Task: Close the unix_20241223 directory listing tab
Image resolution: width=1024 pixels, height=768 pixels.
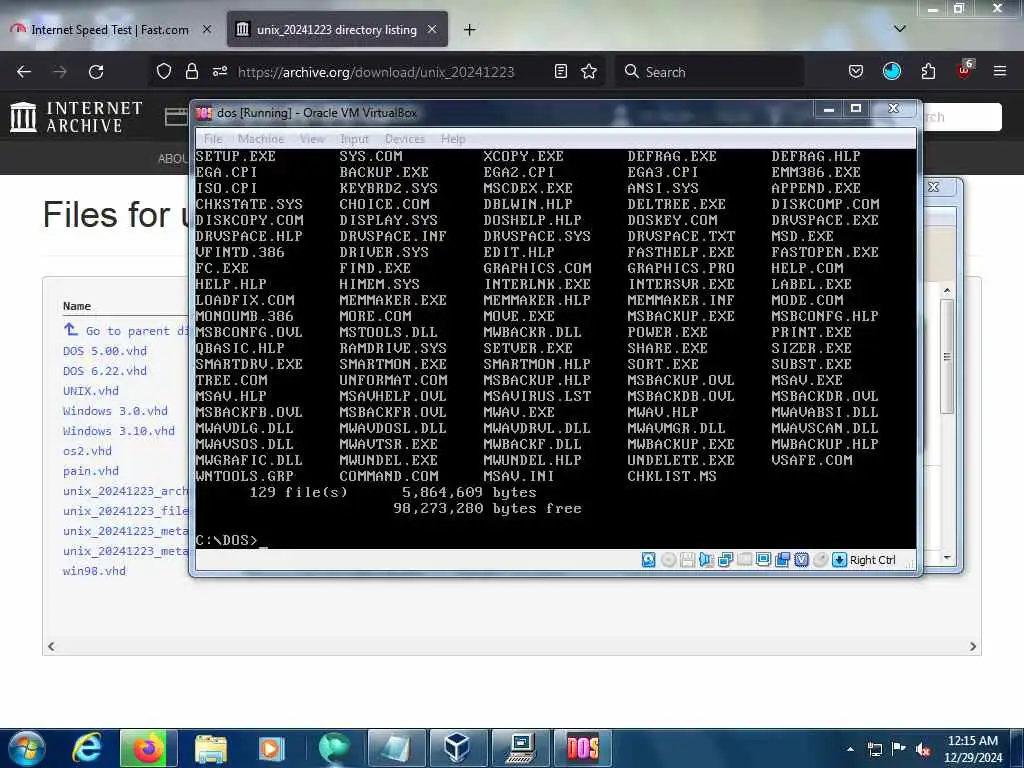Action: coord(432,29)
